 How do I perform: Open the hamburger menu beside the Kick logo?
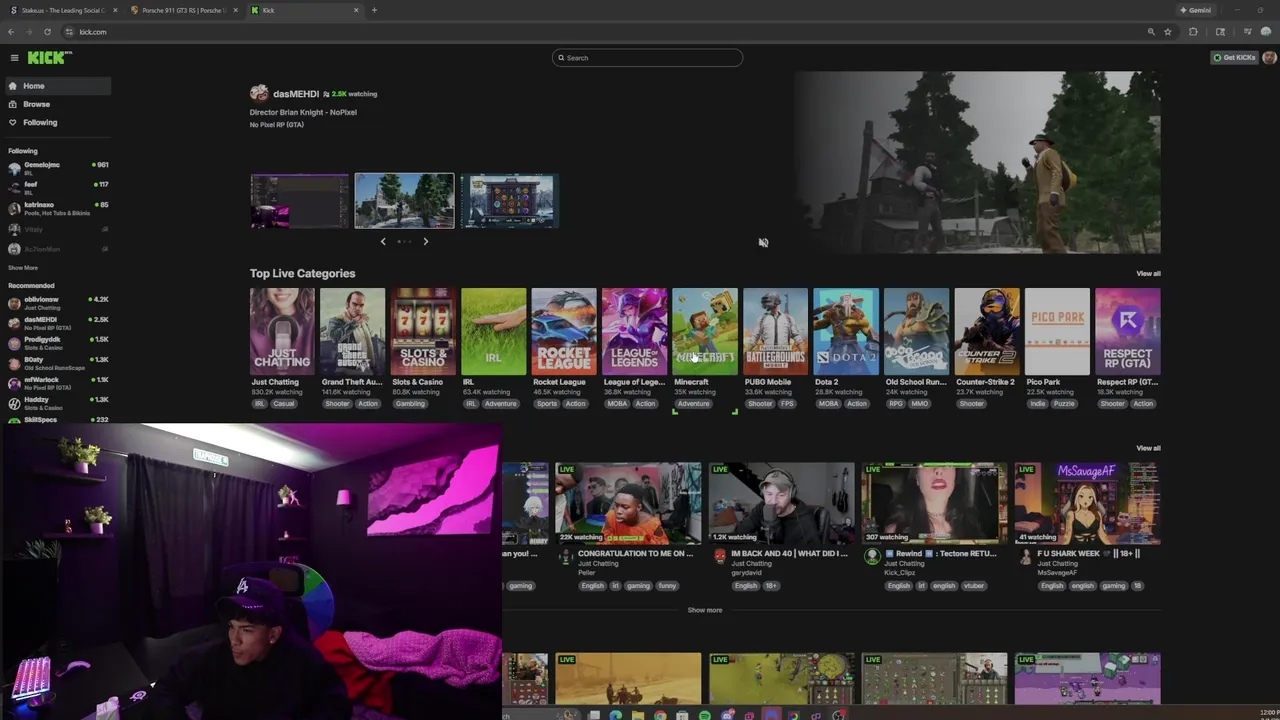(14, 58)
